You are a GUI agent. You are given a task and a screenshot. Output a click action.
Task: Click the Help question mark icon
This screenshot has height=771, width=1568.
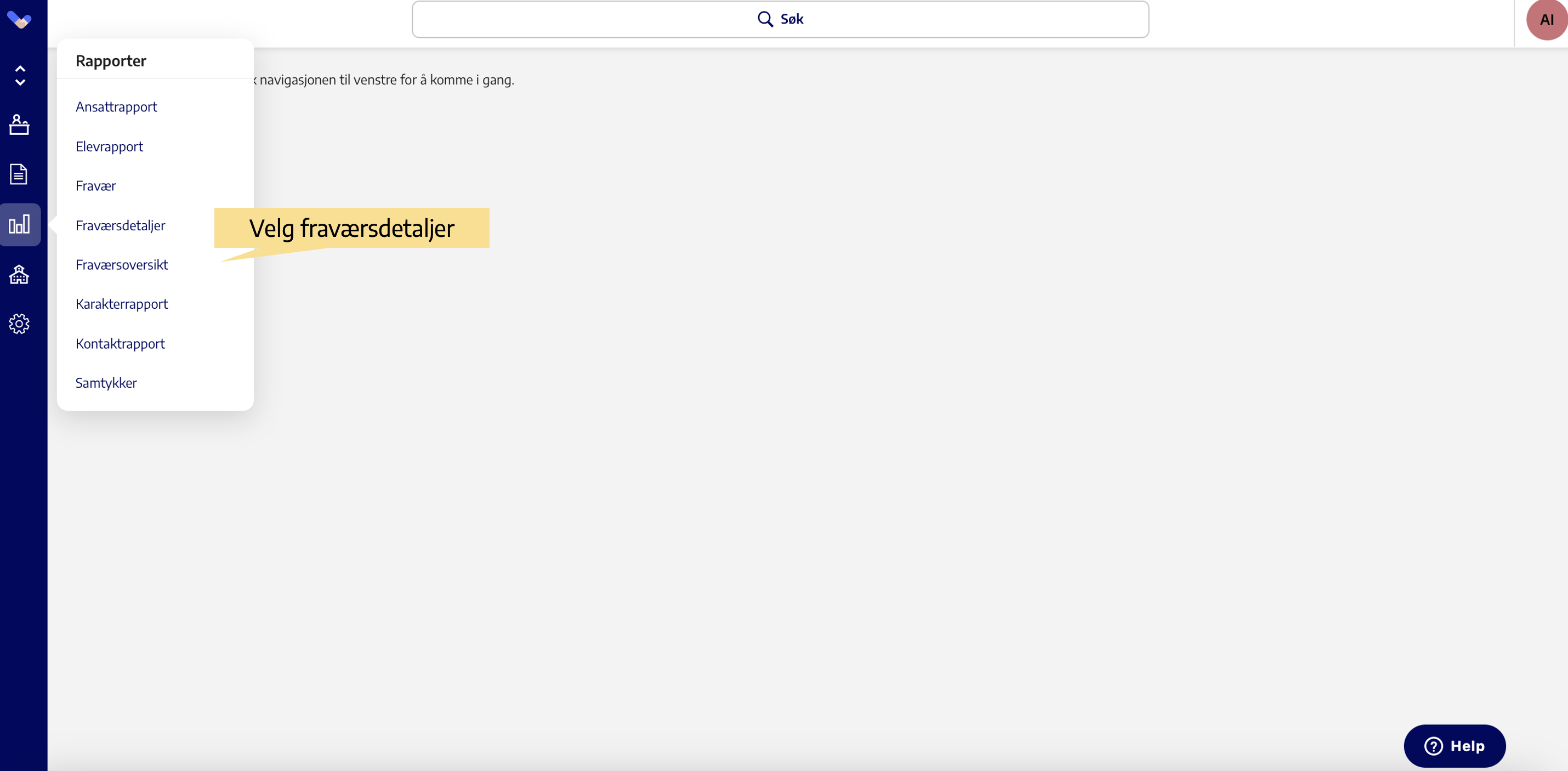pyautogui.click(x=1433, y=745)
